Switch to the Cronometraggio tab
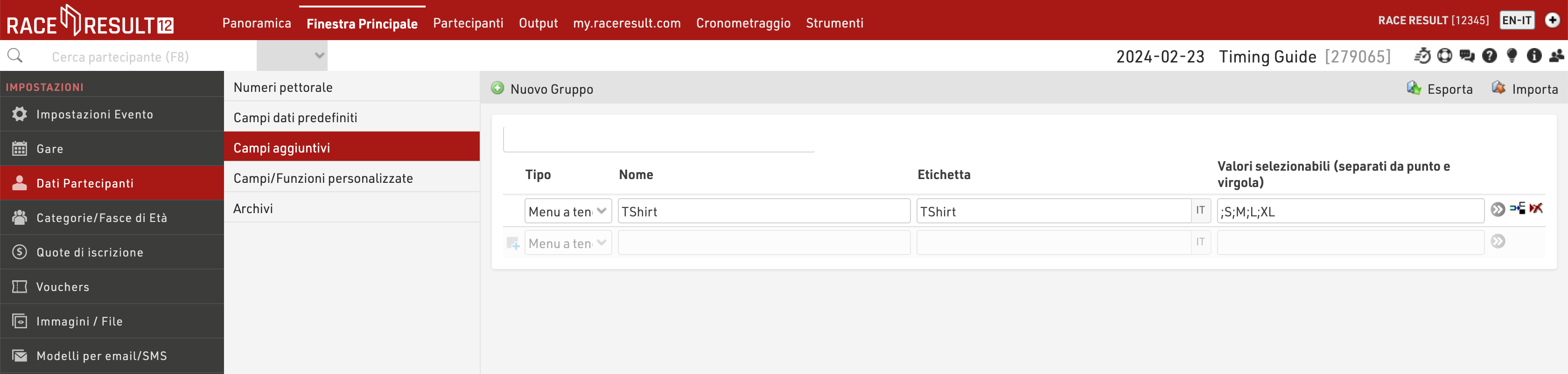This screenshot has width=1568, height=374. (742, 23)
